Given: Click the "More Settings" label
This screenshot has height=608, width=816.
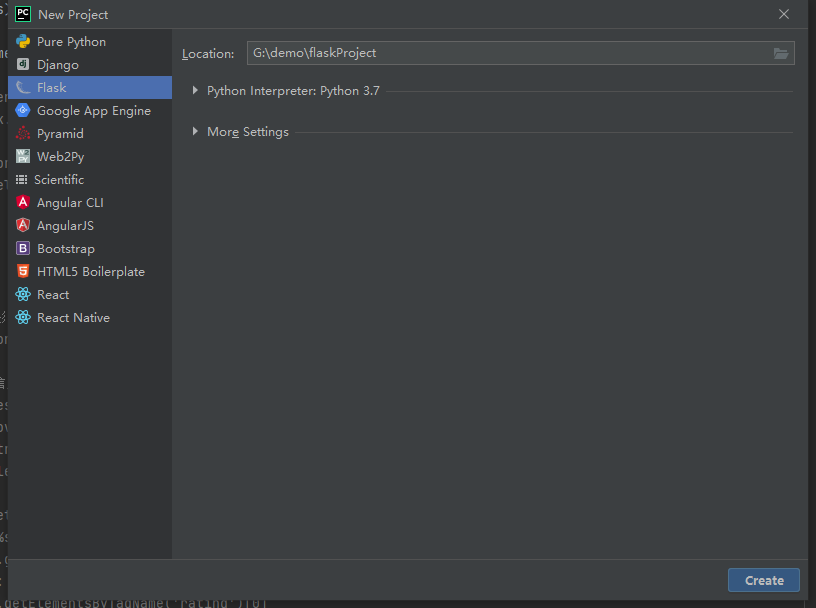Looking at the screenshot, I should (x=248, y=132).
